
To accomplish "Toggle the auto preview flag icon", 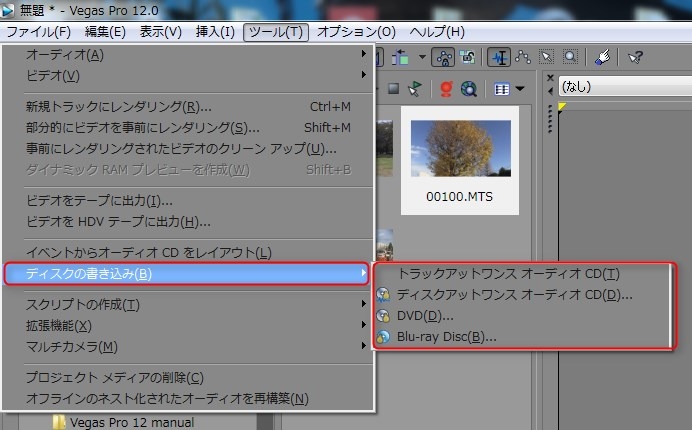I will click(x=414, y=89).
